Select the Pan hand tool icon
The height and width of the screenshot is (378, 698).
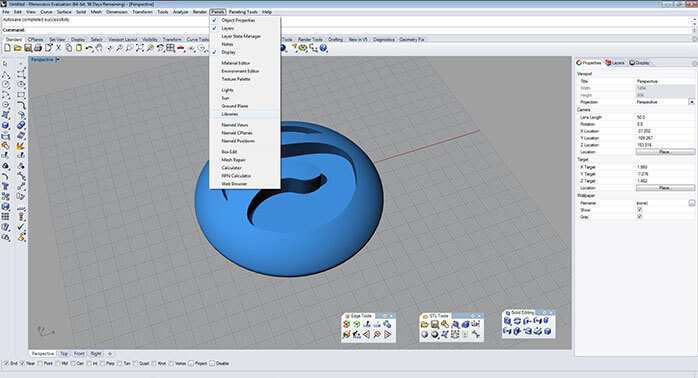pyautogui.click(x=99, y=48)
